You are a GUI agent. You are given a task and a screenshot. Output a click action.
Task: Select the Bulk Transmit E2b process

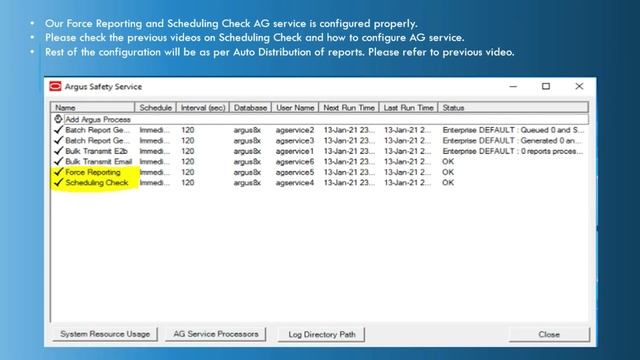pyautogui.click(x=320, y=151)
